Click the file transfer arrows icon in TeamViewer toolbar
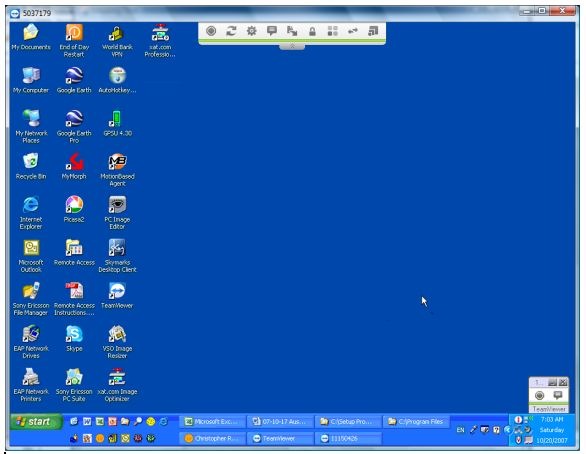This screenshot has height=454, width=586. [x=292, y=31]
